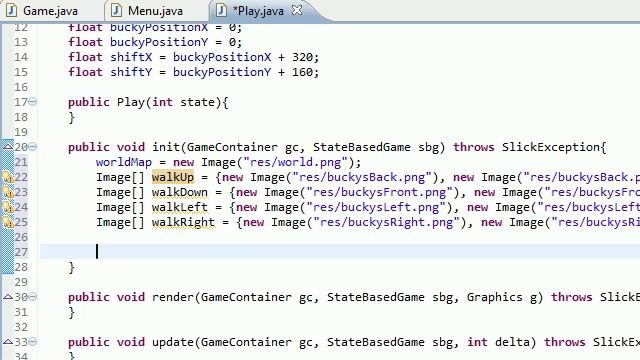Click the Graphics g parameter in render
This screenshot has height=360, width=640.
coord(502,297)
